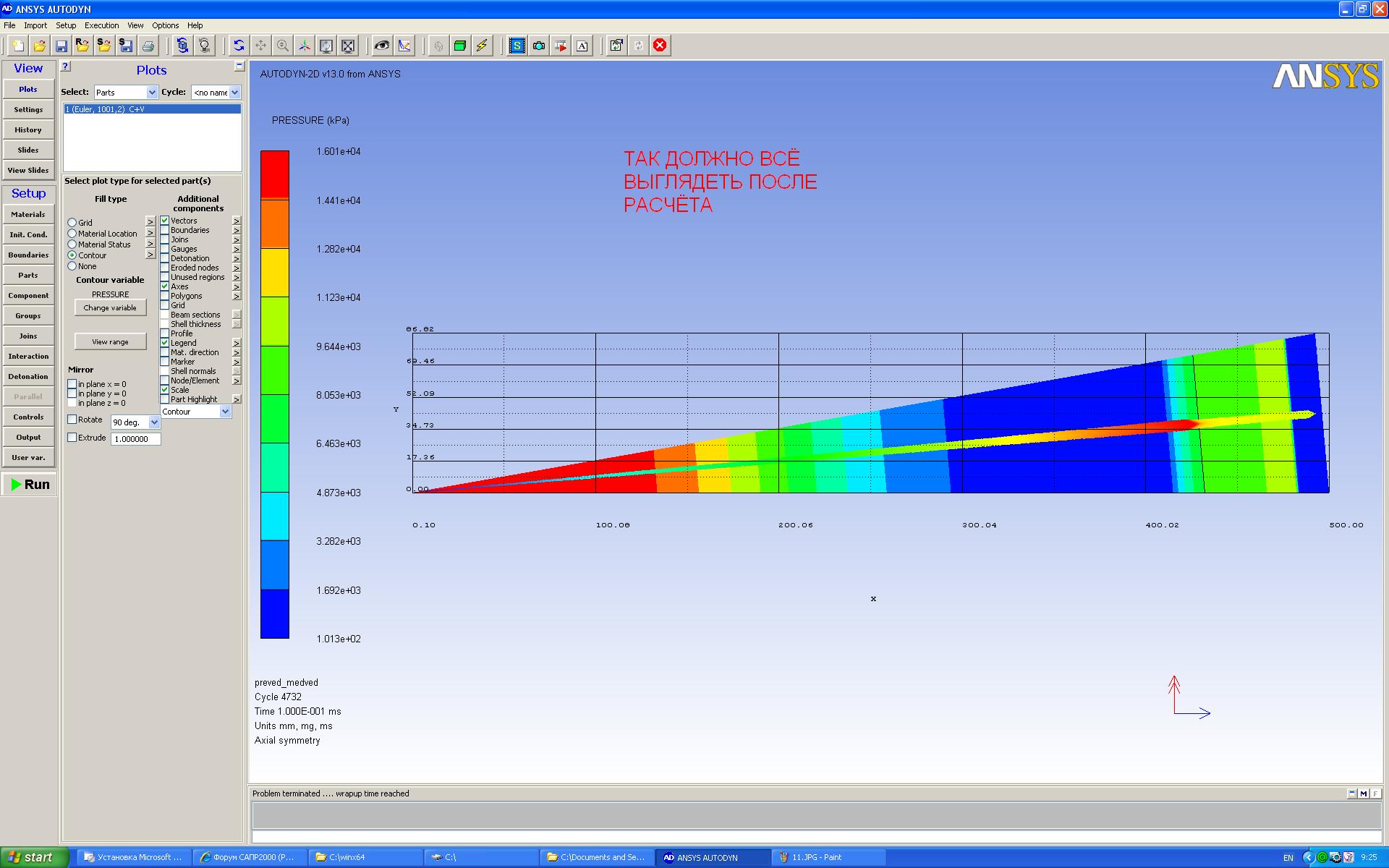Open the Execution menu
This screenshot has width=1389, height=868.
click(x=101, y=25)
